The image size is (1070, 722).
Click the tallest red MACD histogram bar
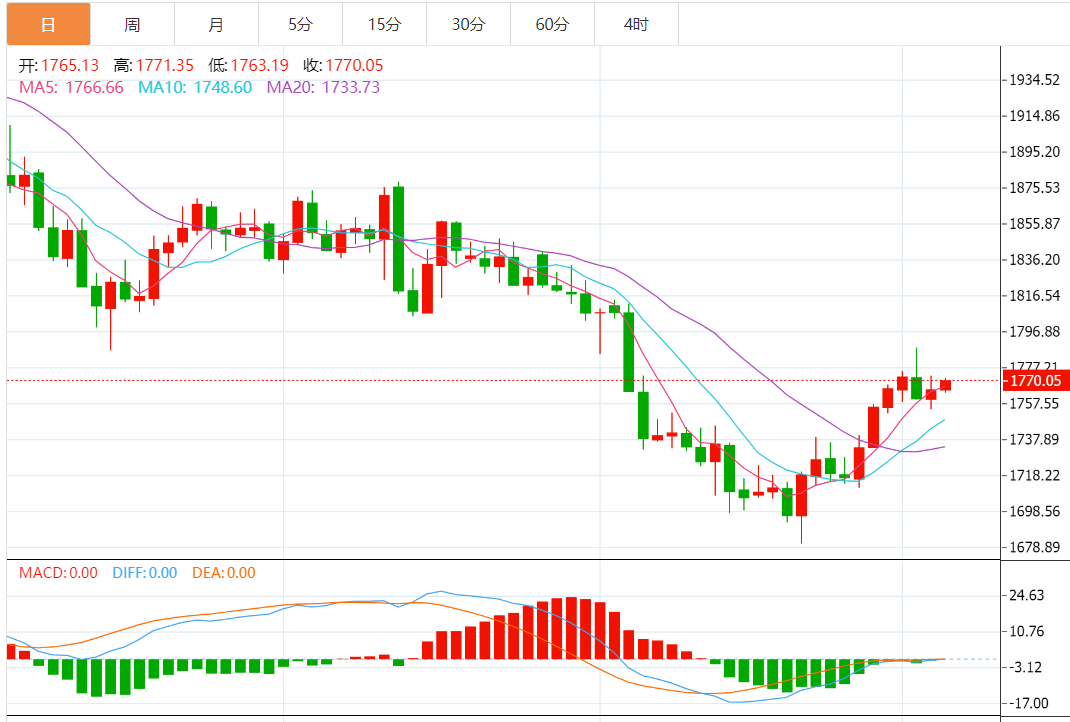pos(571,628)
